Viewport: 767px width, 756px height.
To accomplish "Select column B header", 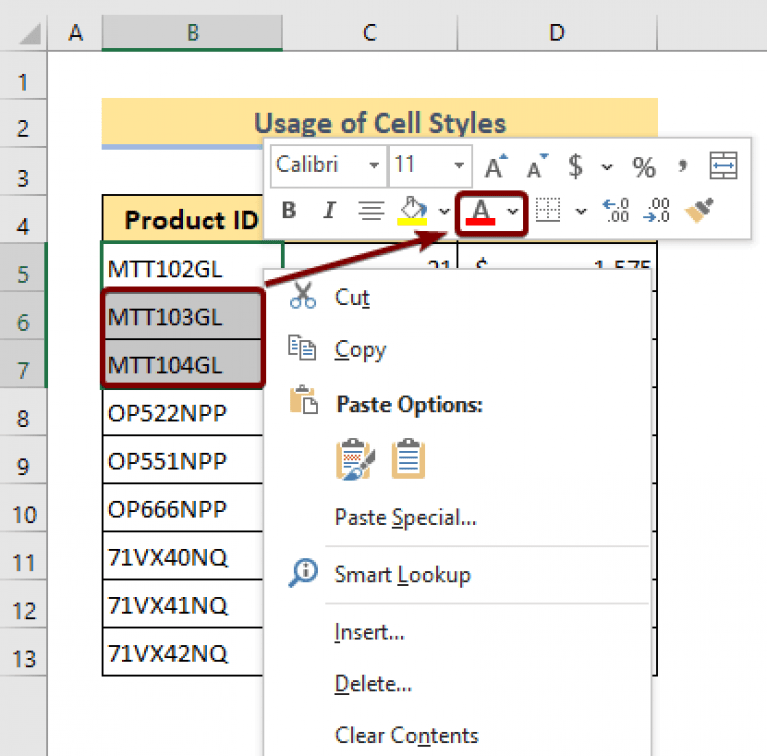I will point(192,33).
